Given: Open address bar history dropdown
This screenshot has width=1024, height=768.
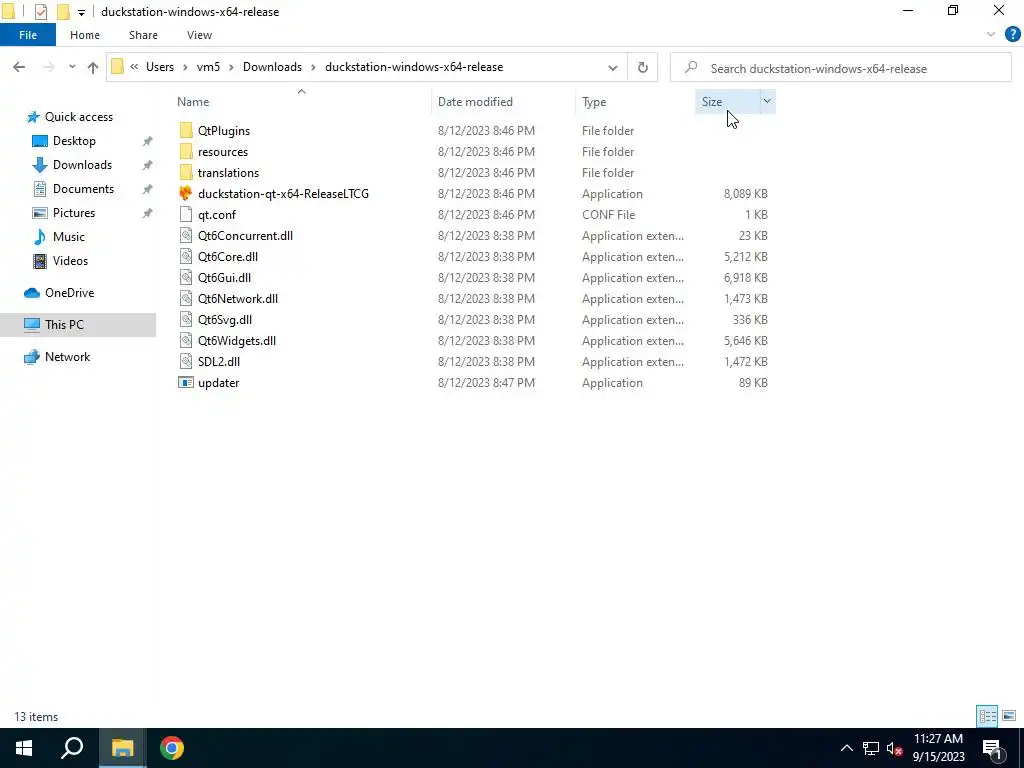Looking at the screenshot, I should [613, 67].
